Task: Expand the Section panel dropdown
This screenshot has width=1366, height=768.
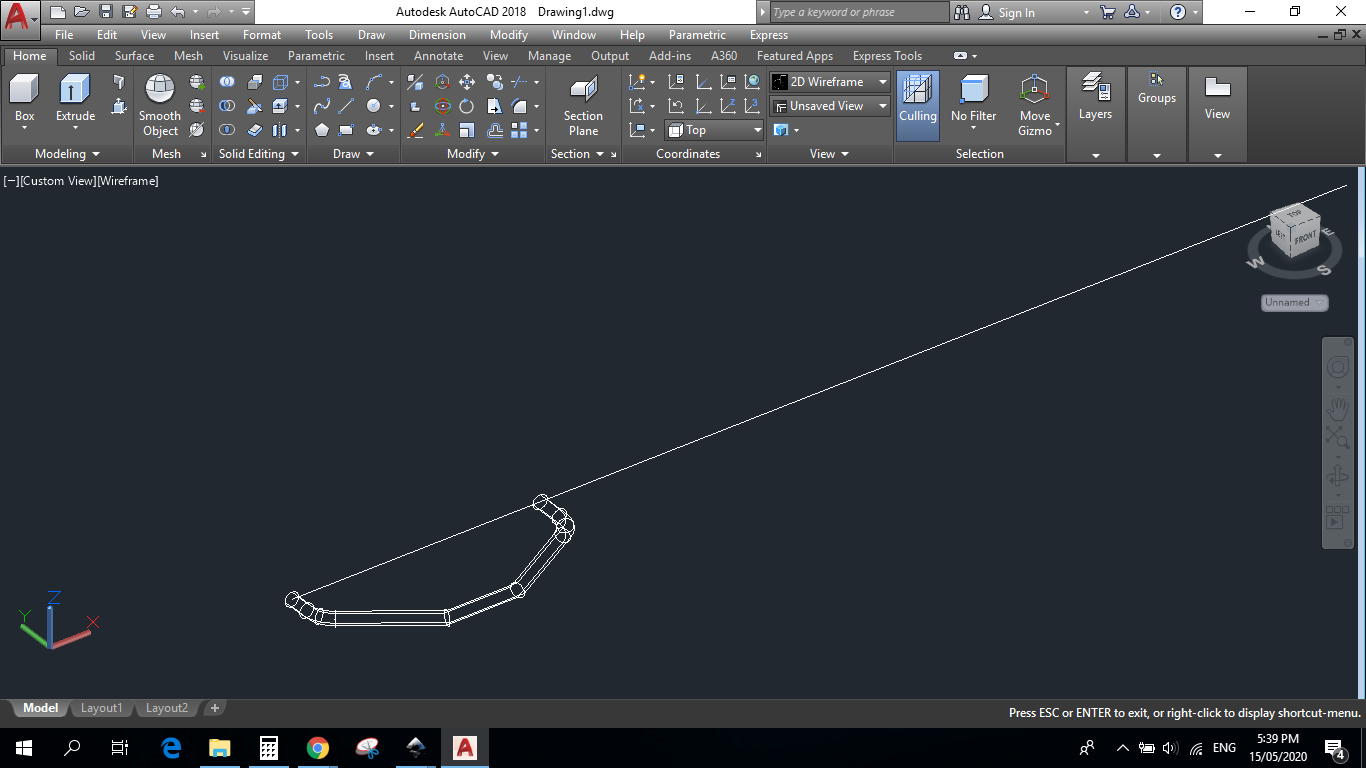Action: point(577,154)
